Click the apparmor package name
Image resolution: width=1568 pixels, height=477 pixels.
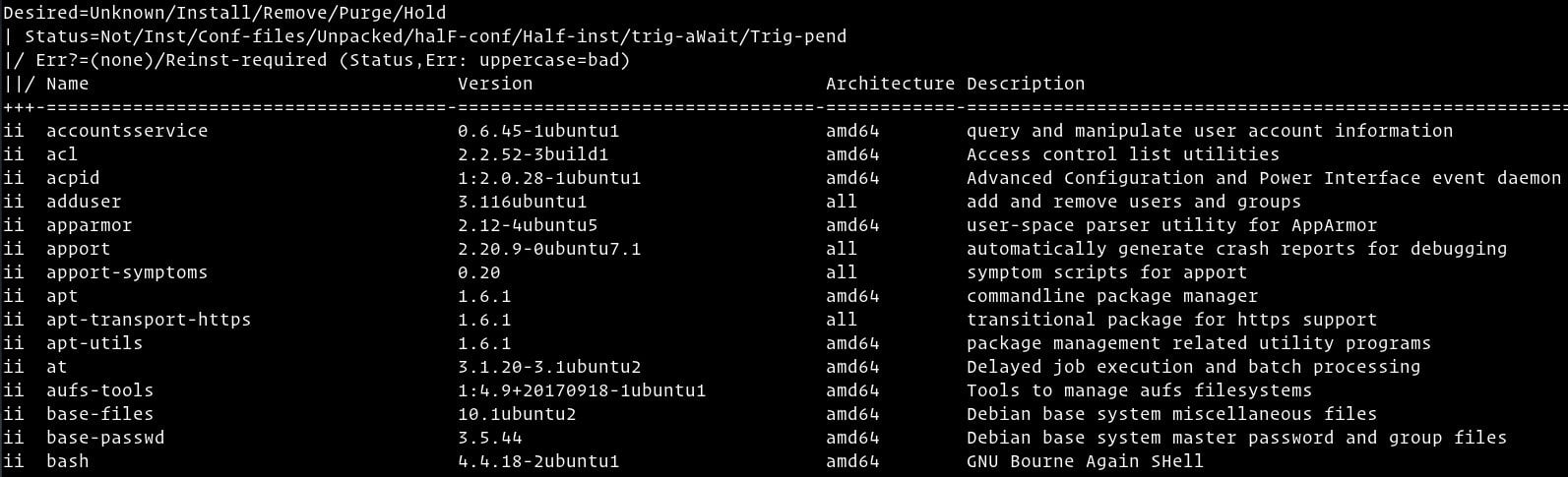pyautogui.click(x=89, y=225)
